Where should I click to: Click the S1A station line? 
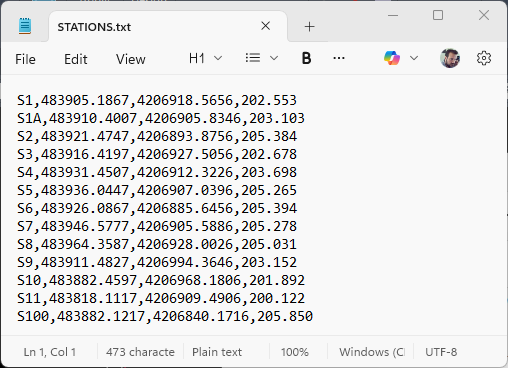(x=161, y=118)
